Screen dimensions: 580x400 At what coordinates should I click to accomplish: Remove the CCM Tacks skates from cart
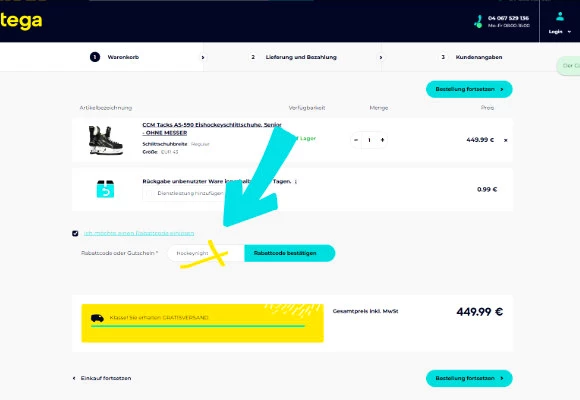505,140
